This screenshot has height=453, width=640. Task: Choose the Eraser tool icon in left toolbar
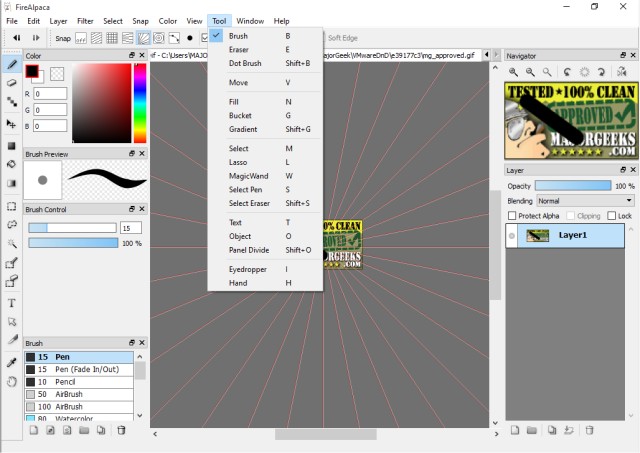11,83
